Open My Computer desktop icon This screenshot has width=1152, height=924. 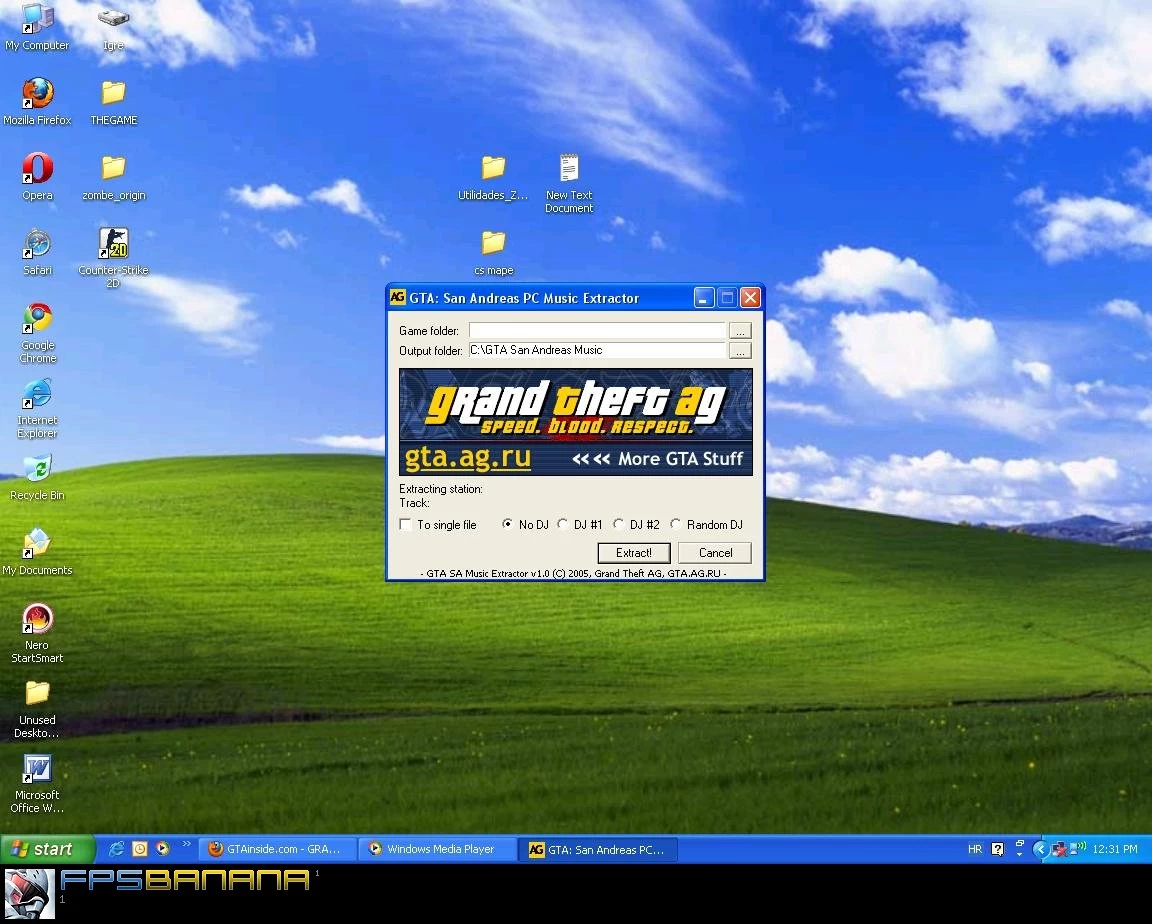(37, 27)
